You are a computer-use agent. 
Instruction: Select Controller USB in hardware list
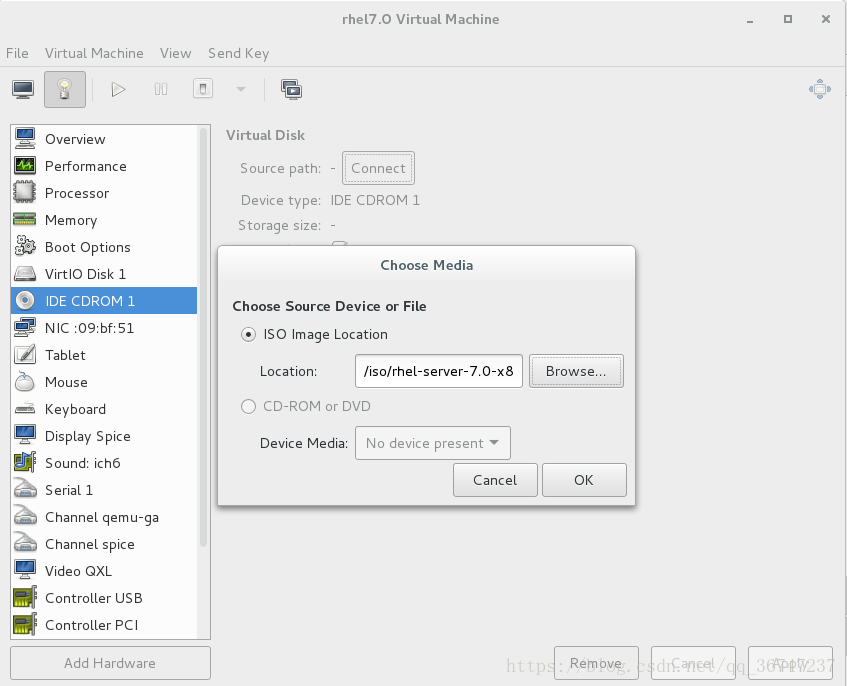[104, 598]
